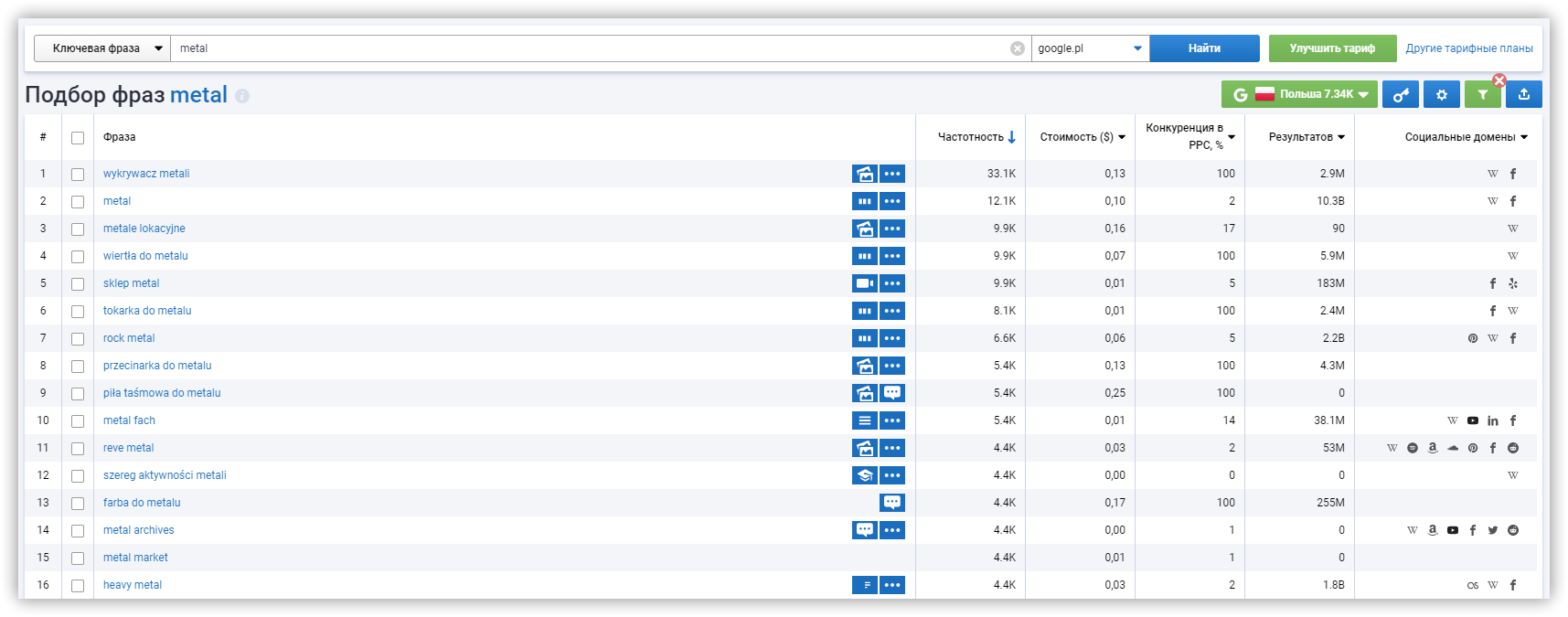Check the box for metal market
Screen dimensions: 1568x617
click(78, 558)
